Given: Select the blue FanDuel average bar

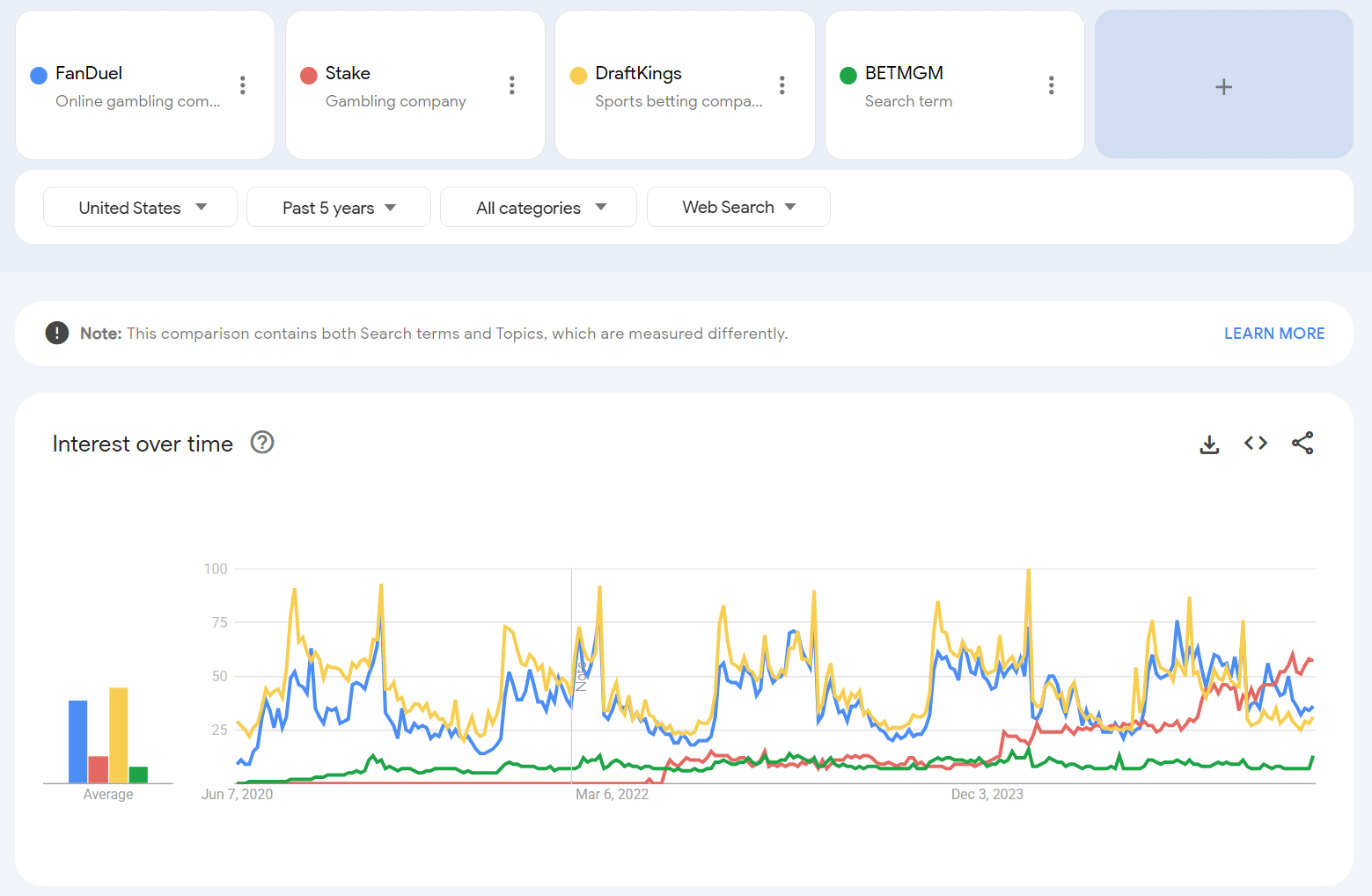Looking at the screenshot, I should tap(78, 742).
